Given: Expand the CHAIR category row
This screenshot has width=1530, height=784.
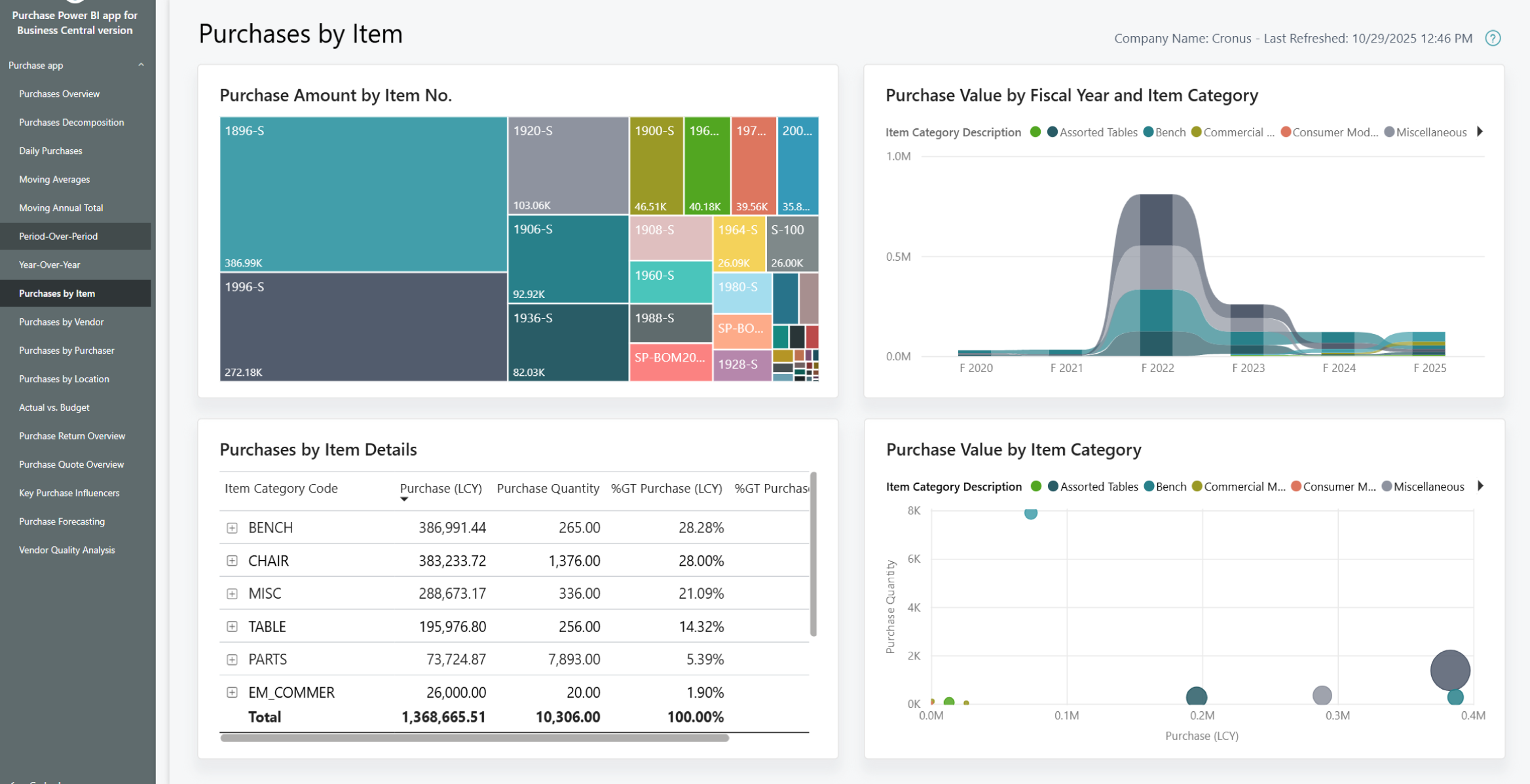Looking at the screenshot, I should 232,561.
